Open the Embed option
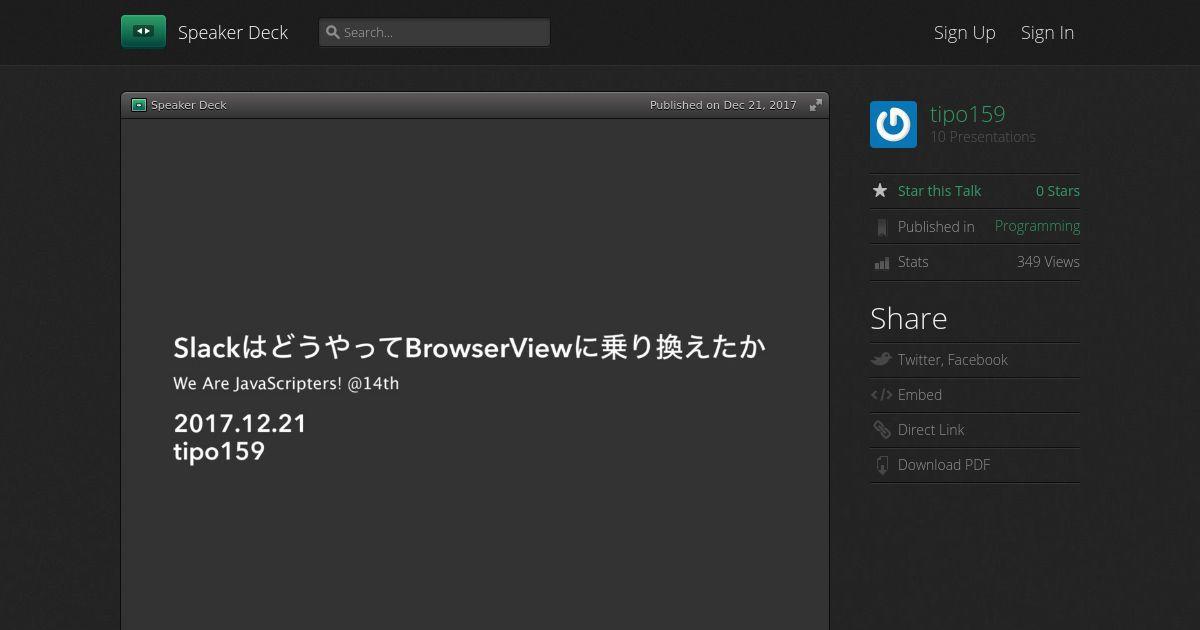This screenshot has height=630, width=1200. pos(920,395)
